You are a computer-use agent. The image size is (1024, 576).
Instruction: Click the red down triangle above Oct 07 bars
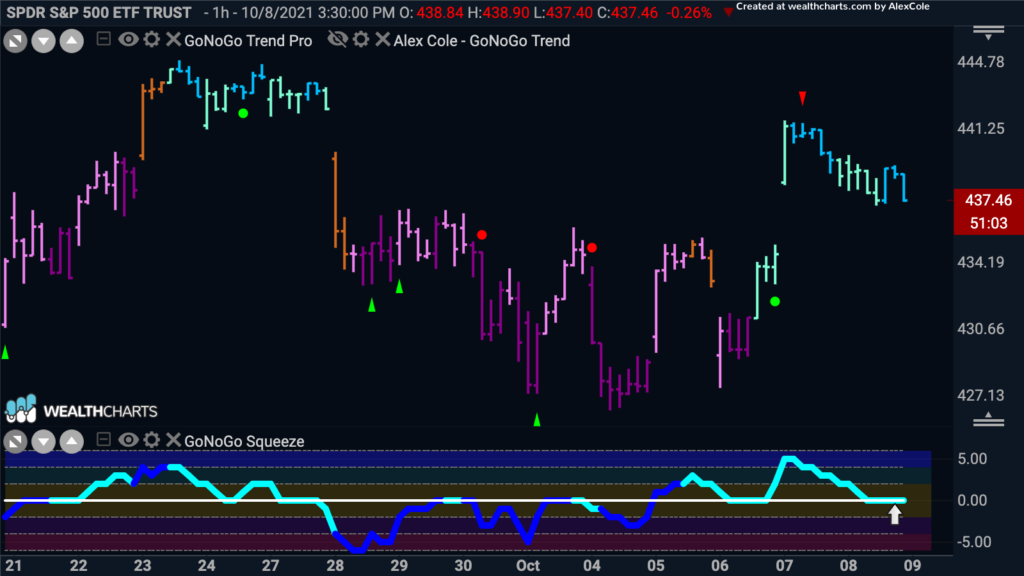(803, 98)
